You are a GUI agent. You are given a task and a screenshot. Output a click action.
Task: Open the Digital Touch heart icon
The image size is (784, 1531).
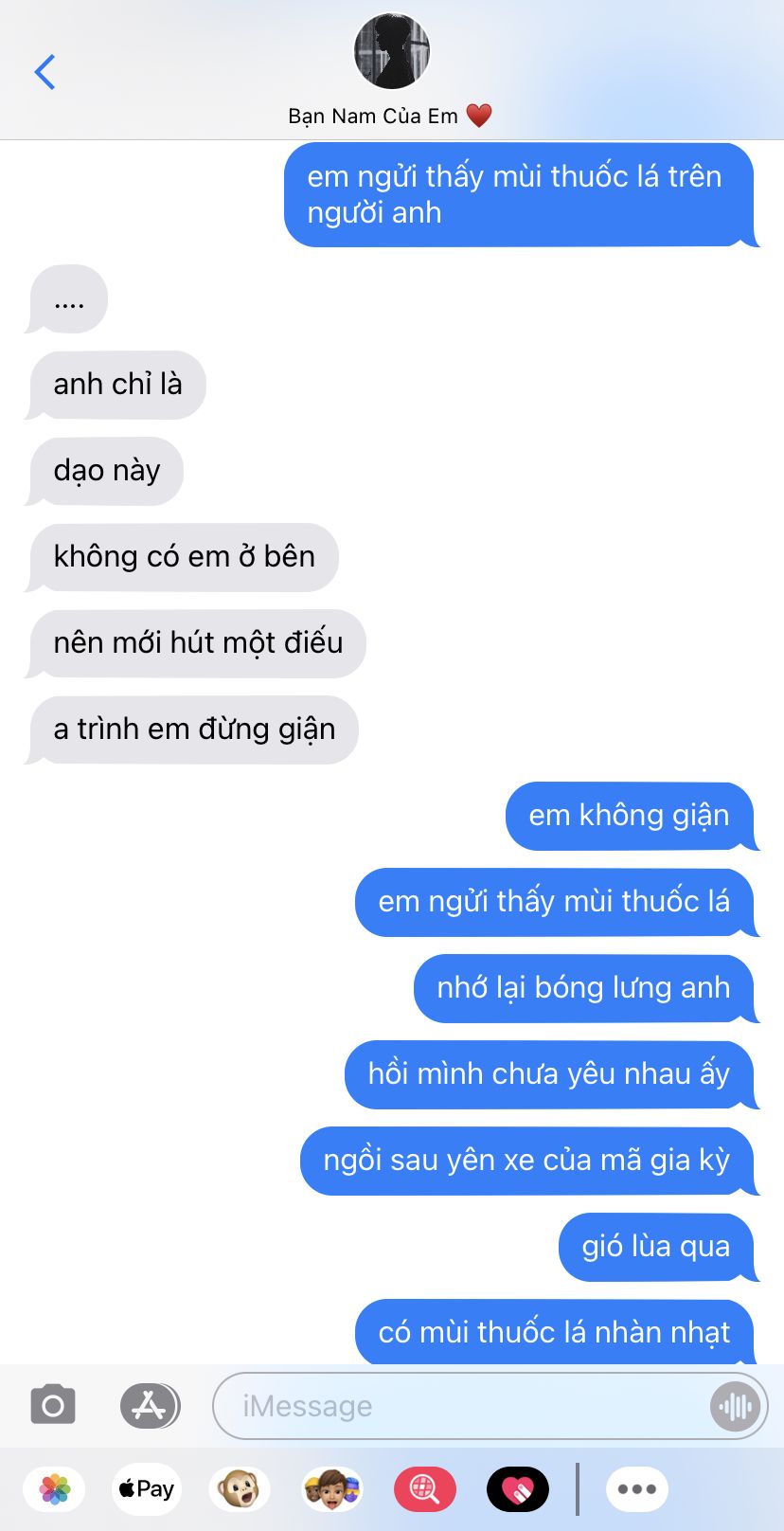click(518, 1489)
